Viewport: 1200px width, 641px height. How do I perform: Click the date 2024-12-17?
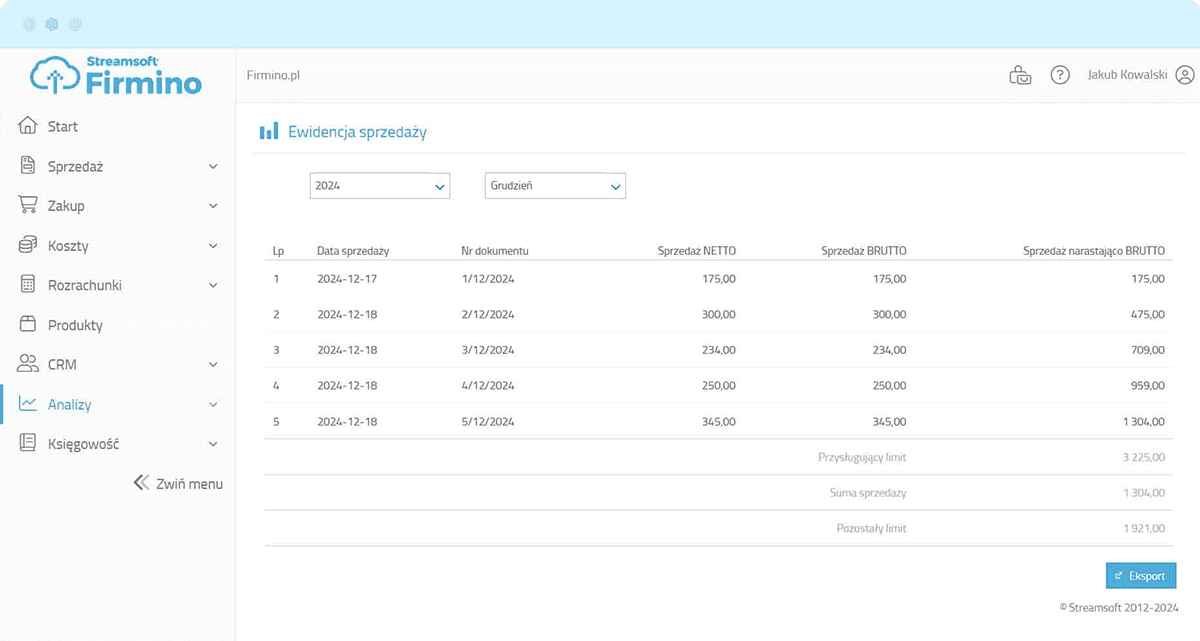coord(347,278)
